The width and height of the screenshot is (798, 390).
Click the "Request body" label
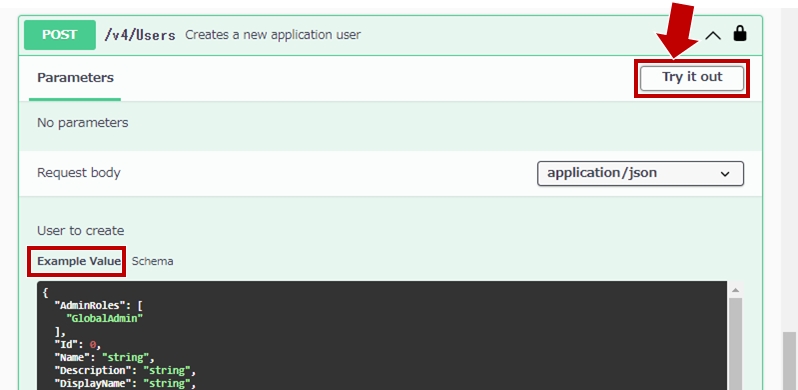(78, 173)
